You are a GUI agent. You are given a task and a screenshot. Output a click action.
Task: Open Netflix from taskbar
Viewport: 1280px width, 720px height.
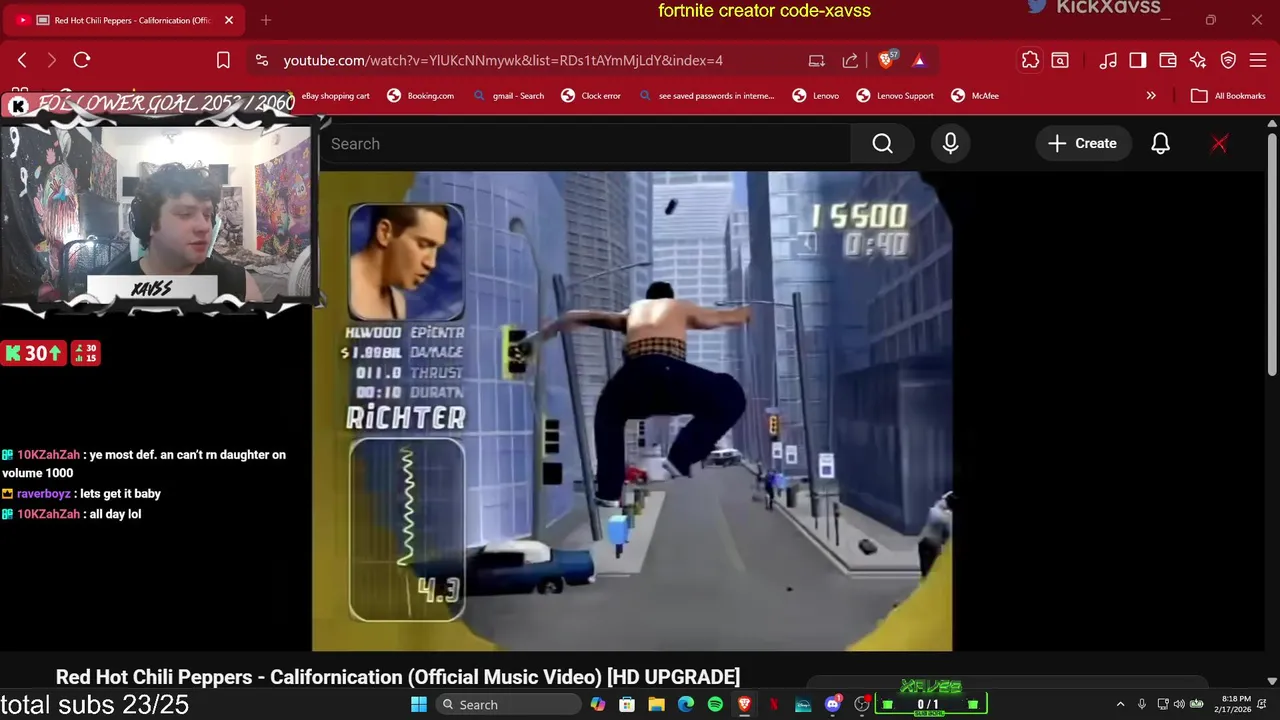[x=773, y=705]
